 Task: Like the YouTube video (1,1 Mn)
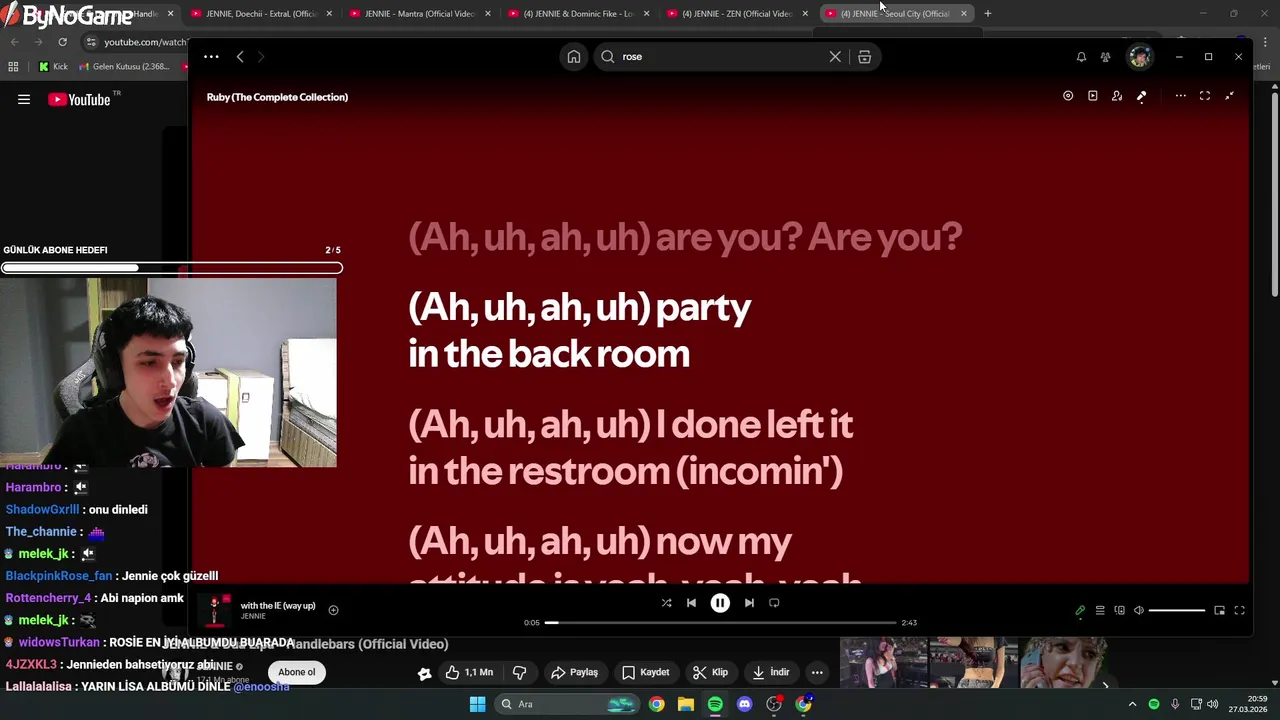pyautogui.click(x=470, y=672)
